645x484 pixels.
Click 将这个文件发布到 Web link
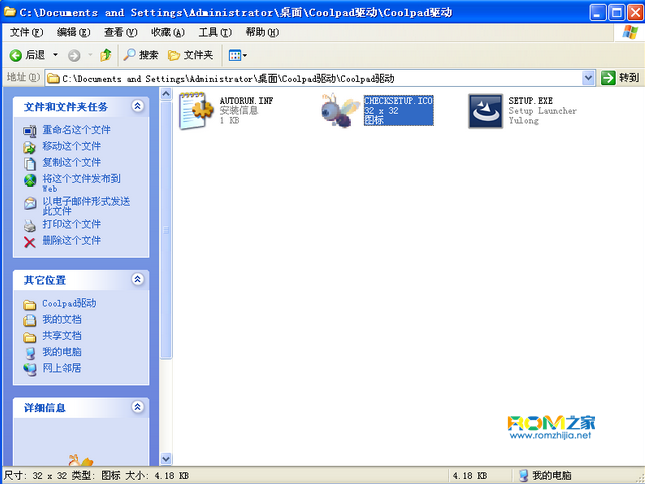(x=81, y=183)
